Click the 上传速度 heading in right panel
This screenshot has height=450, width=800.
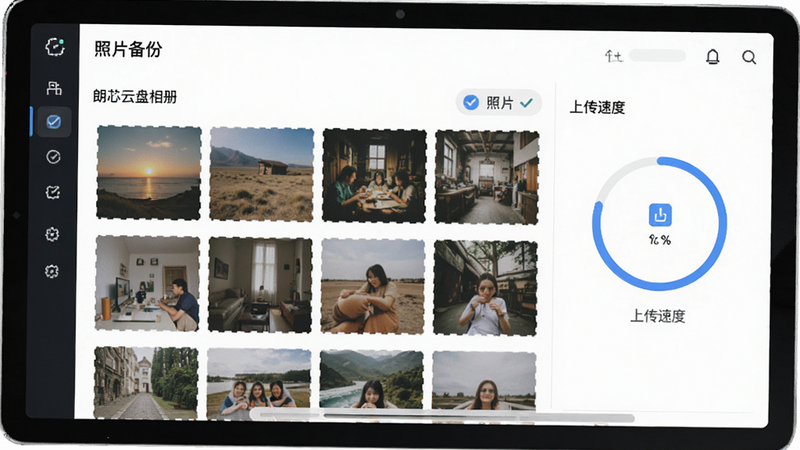[x=597, y=107]
